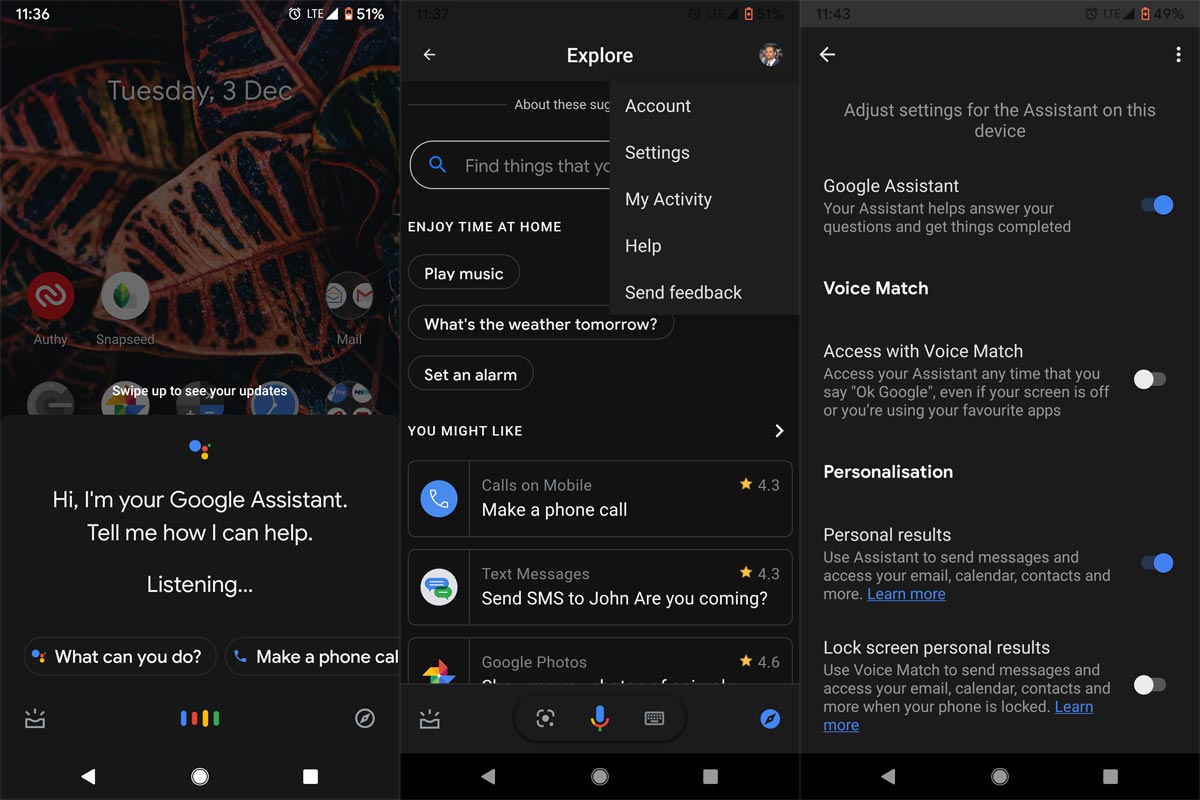Screen dimensions: 1200x800
Task: Tap Android back button on settings screen
Action: (x=888, y=776)
